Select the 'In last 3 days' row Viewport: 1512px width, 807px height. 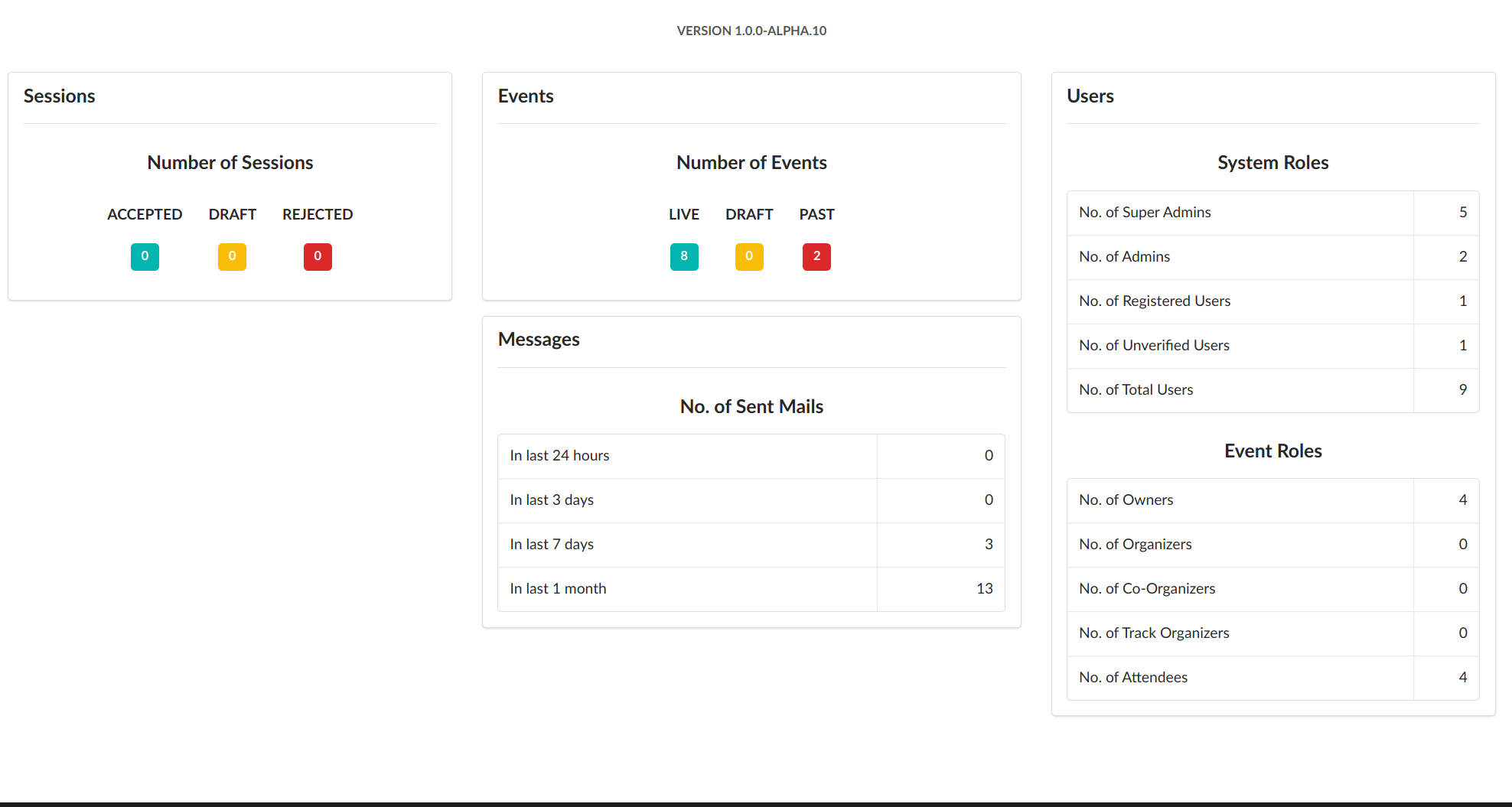[751, 500]
